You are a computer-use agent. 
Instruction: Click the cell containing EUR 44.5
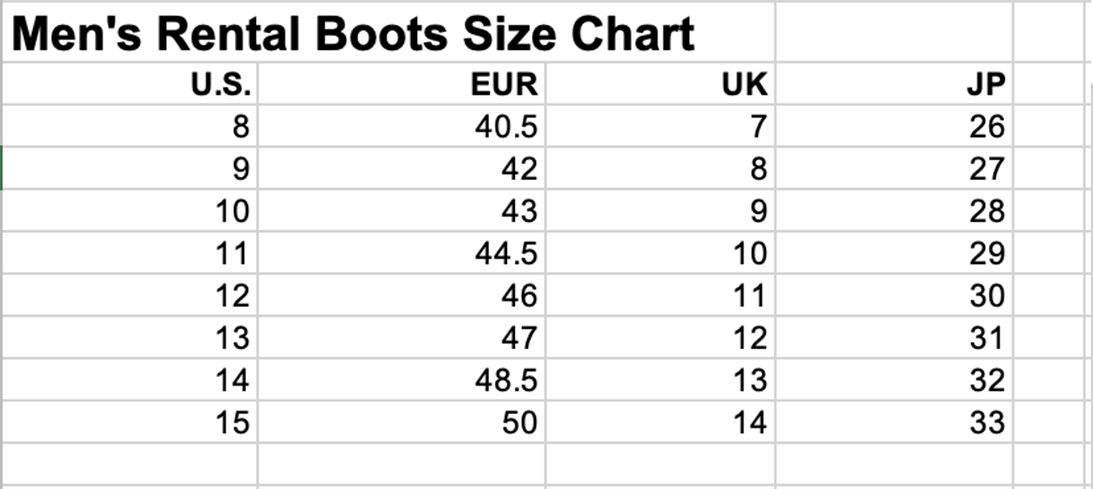[402, 253]
